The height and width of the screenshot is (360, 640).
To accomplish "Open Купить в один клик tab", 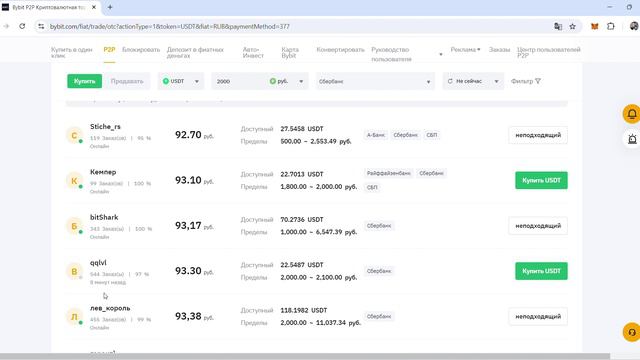I will click(x=72, y=52).
